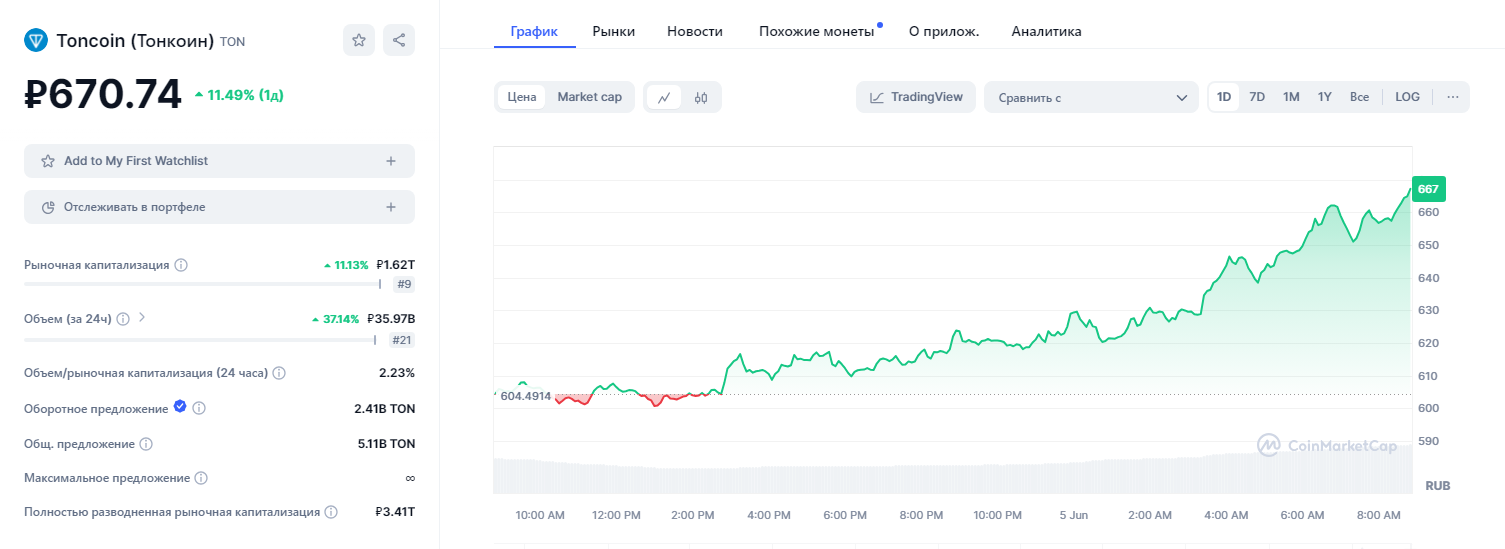The image size is (1505, 549).
Task: Click info icon beside Рыночная капитализация
Action: coord(181,266)
